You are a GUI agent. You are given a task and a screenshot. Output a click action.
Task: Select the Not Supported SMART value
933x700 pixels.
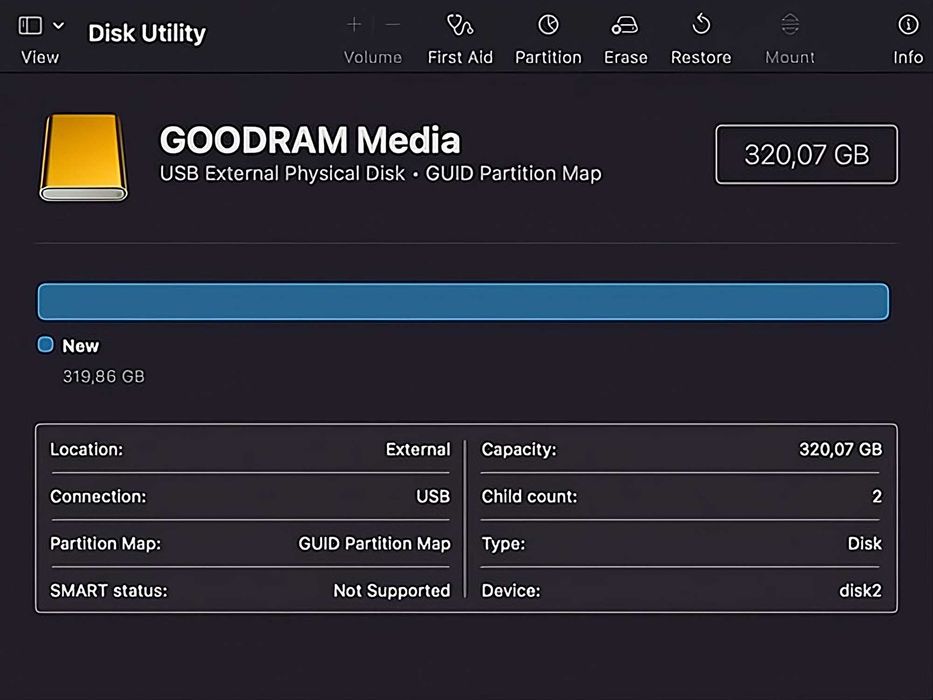coord(392,590)
